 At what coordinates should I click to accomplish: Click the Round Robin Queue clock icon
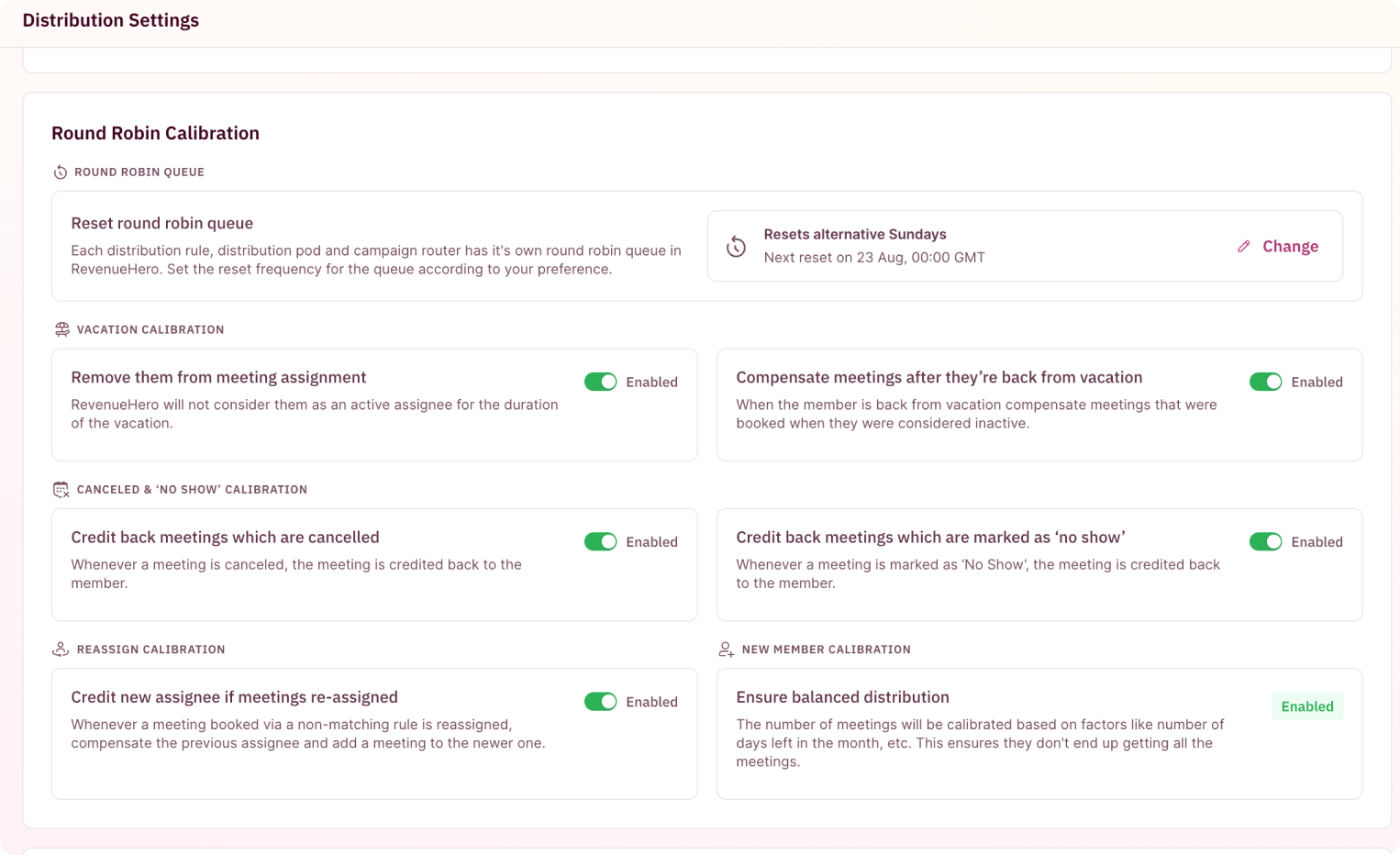61,172
